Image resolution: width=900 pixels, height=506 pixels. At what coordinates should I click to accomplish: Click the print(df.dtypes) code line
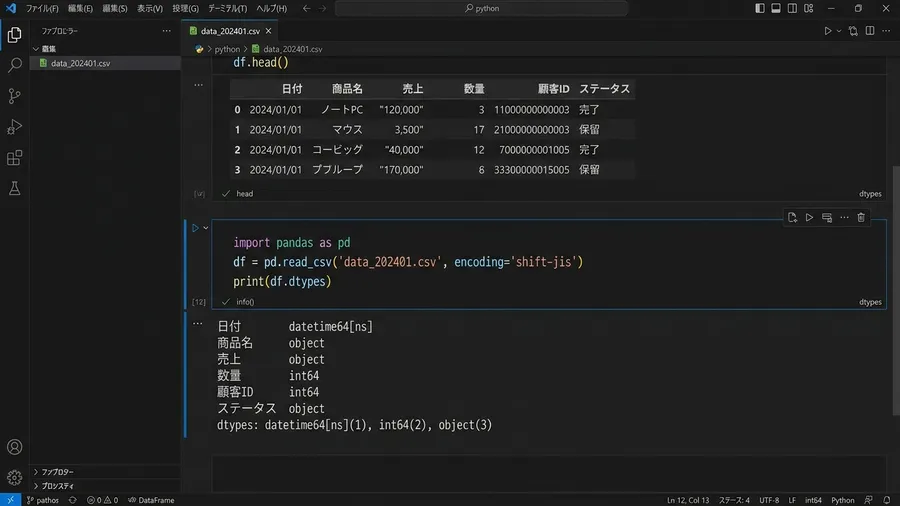click(282, 281)
